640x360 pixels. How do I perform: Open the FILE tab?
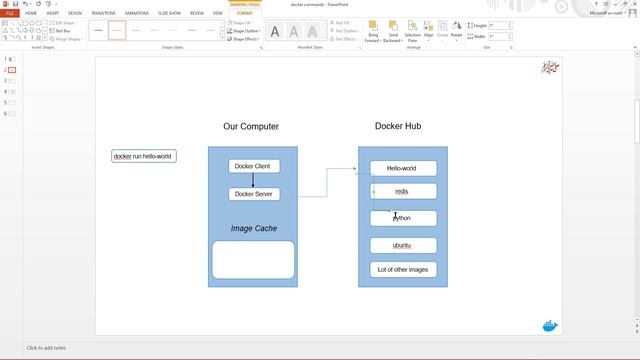pos(10,13)
